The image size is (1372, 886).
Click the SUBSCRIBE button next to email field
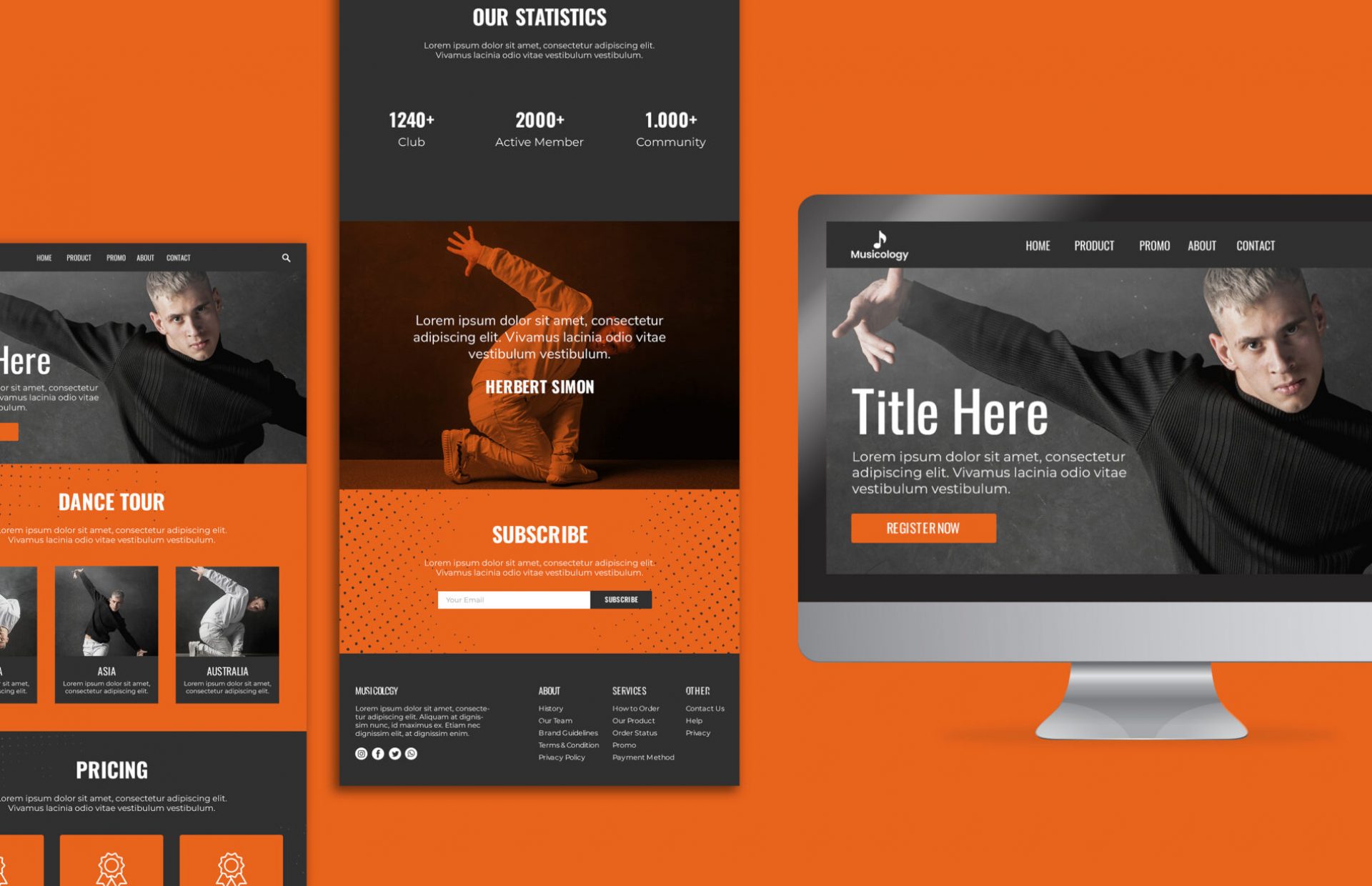(620, 597)
